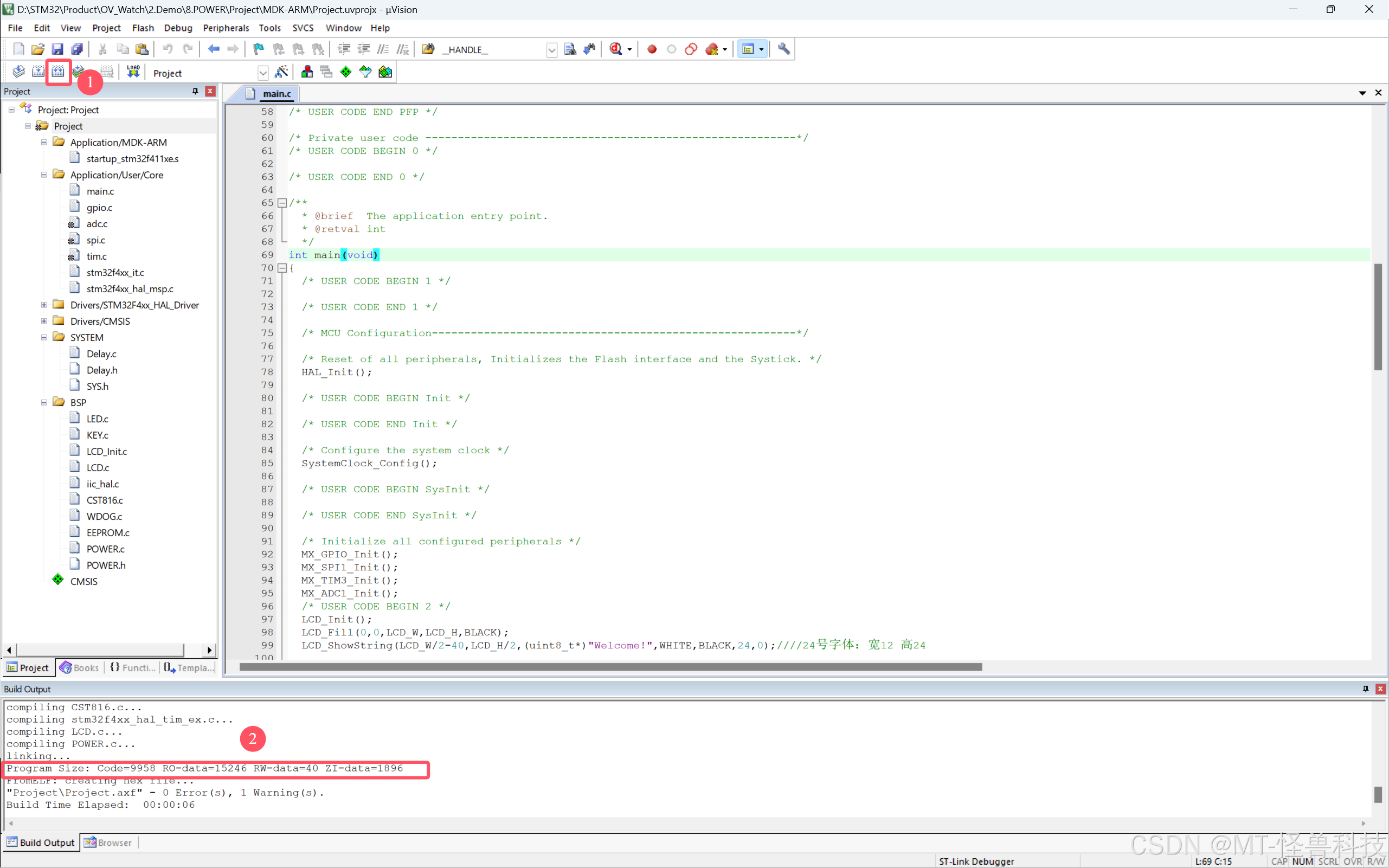
Task: Click the Save All files icon
Action: (x=76, y=49)
